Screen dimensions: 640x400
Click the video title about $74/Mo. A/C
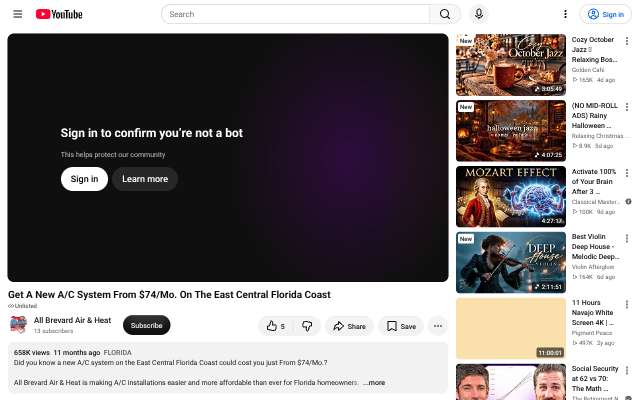169,295
